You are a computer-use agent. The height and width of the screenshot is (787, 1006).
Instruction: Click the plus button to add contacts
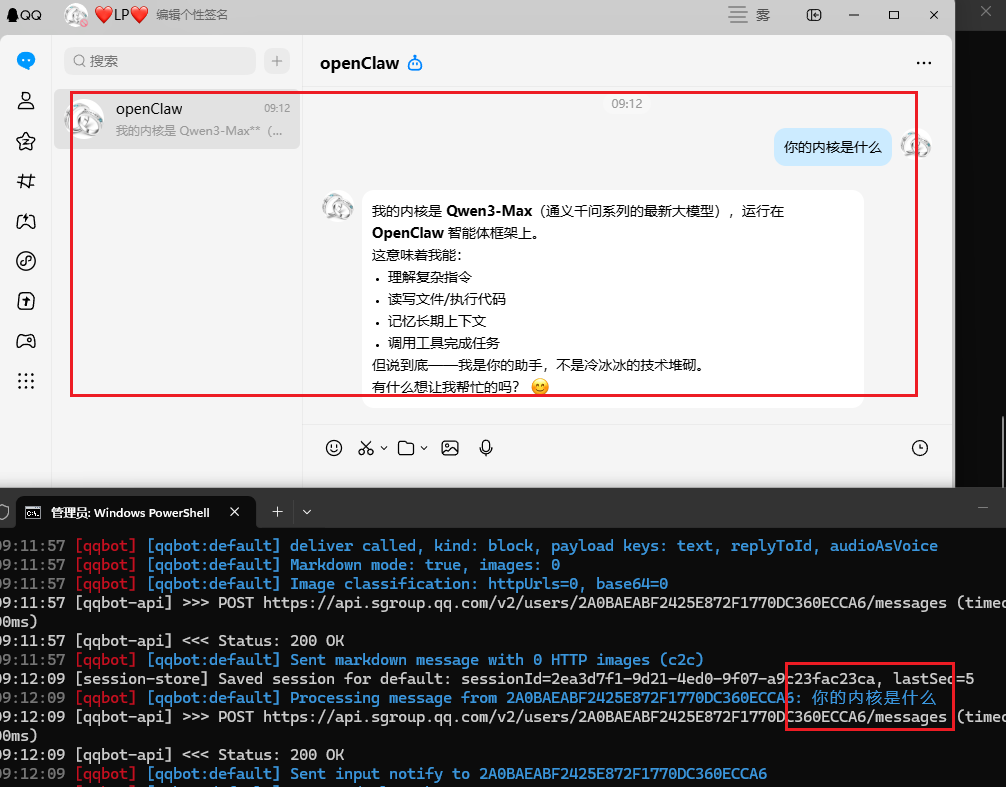(276, 61)
